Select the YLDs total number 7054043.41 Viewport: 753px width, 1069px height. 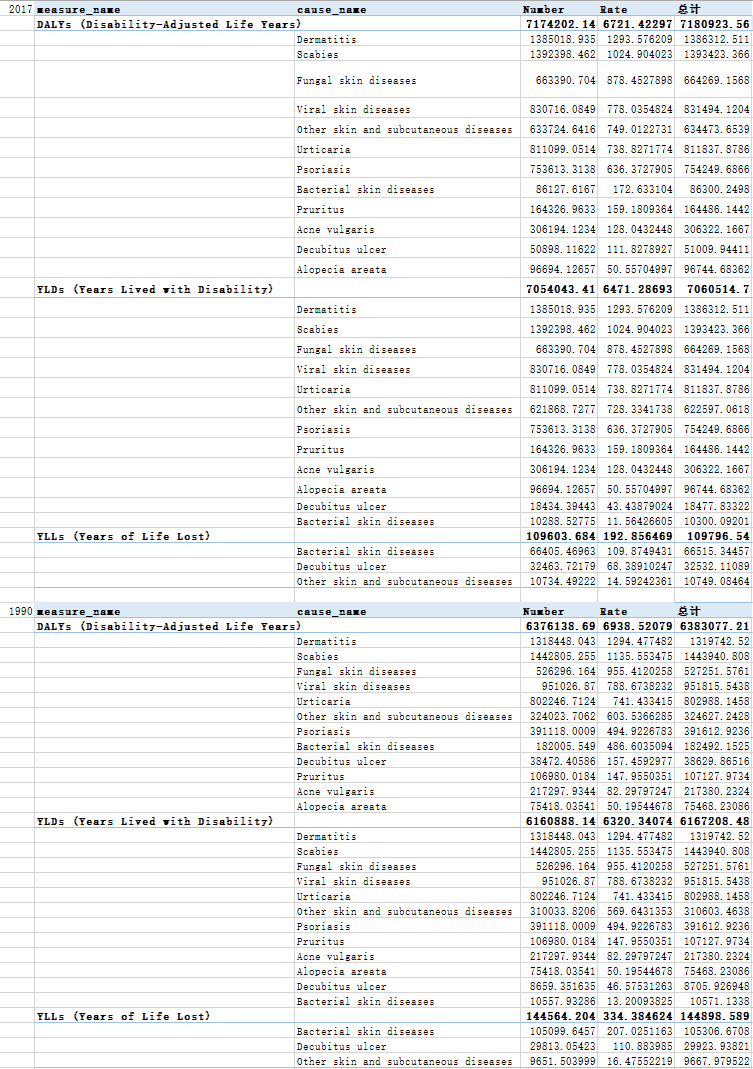tap(561, 290)
